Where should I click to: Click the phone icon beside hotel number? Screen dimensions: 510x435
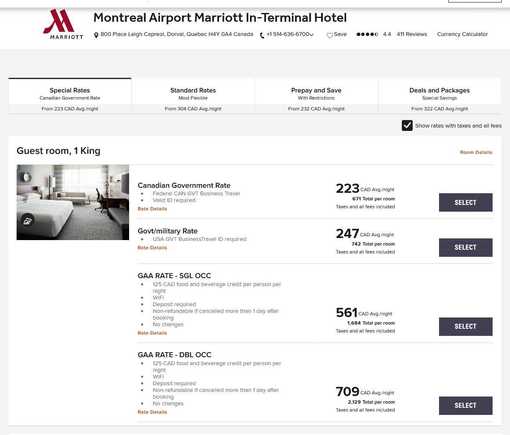point(262,35)
